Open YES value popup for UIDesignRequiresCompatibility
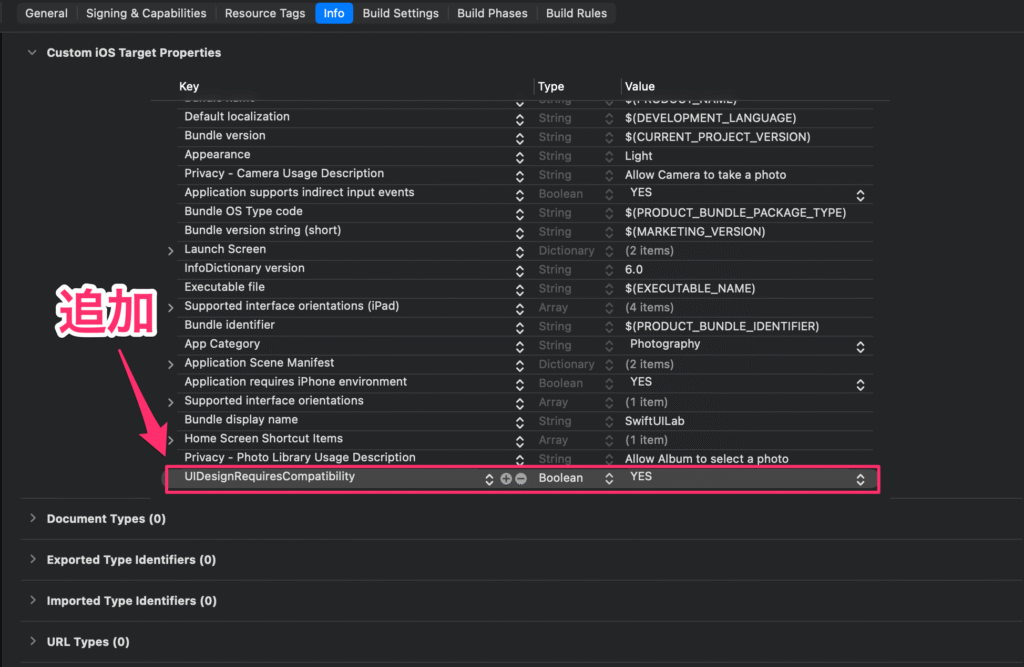Viewport: 1024px width, 667px height. (x=860, y=479)
